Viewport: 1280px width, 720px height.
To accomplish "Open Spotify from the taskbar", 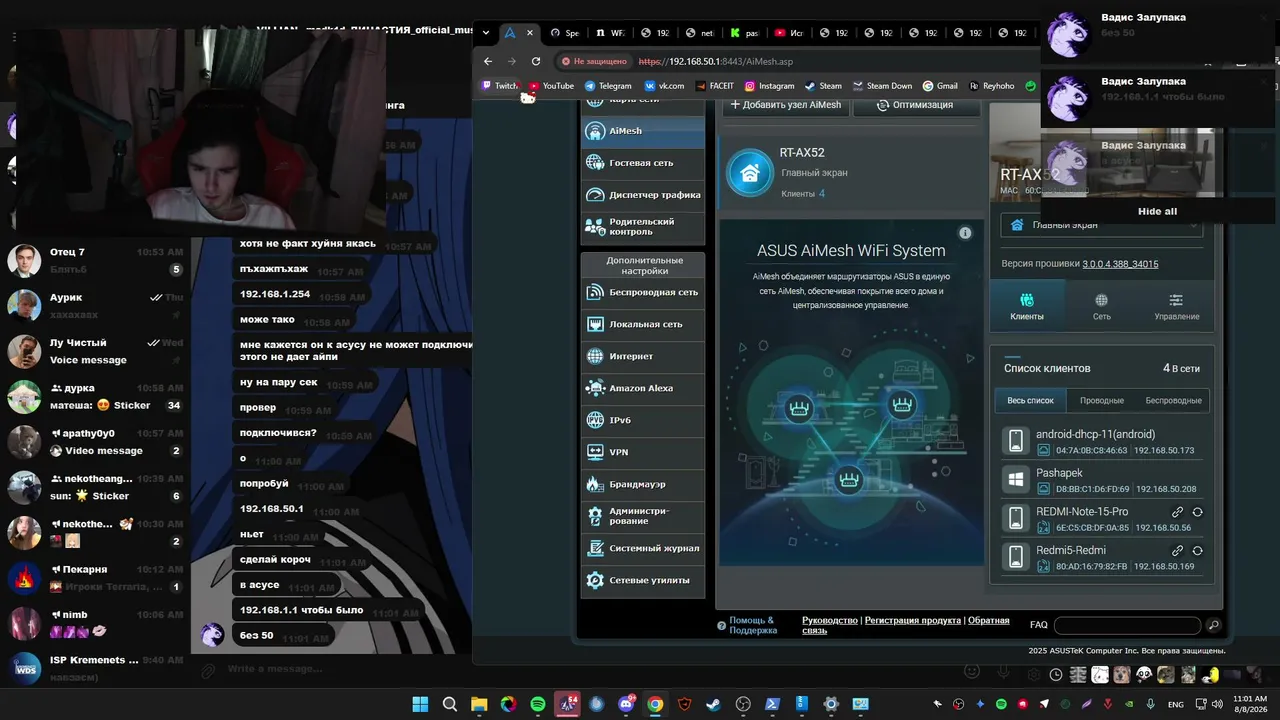I will click(538, 704).
